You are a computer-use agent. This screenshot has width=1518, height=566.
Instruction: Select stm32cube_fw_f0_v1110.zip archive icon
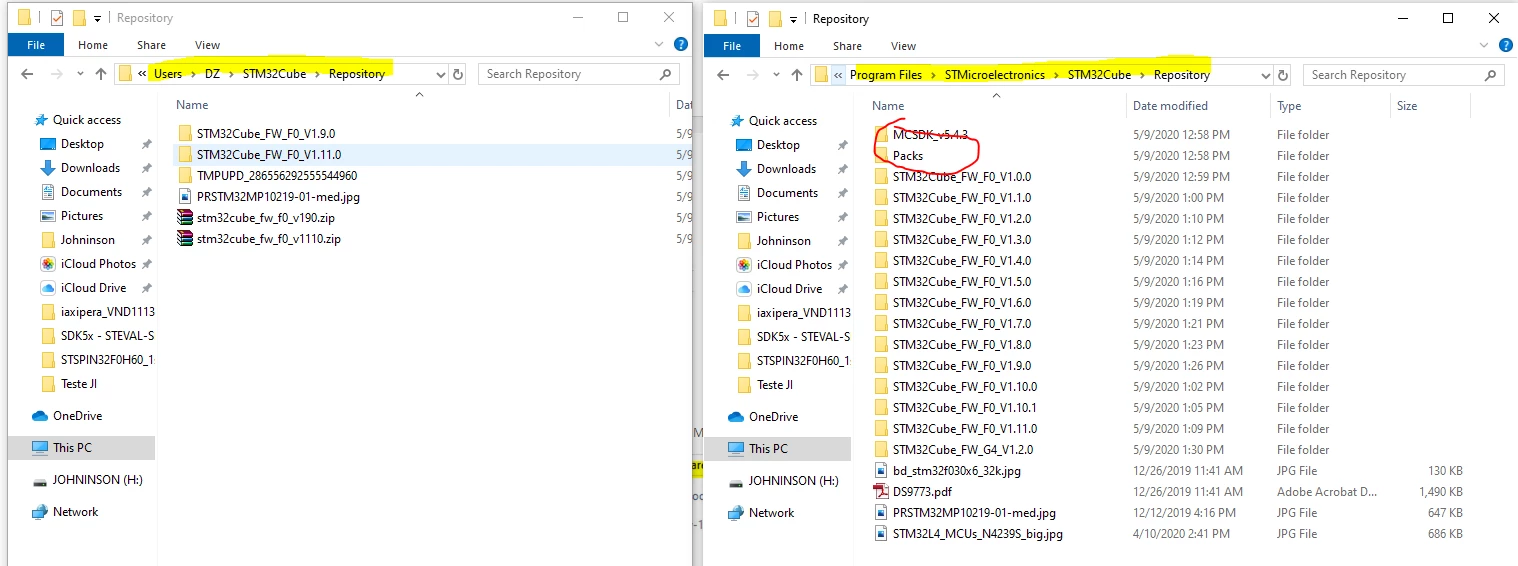(184, 239)
